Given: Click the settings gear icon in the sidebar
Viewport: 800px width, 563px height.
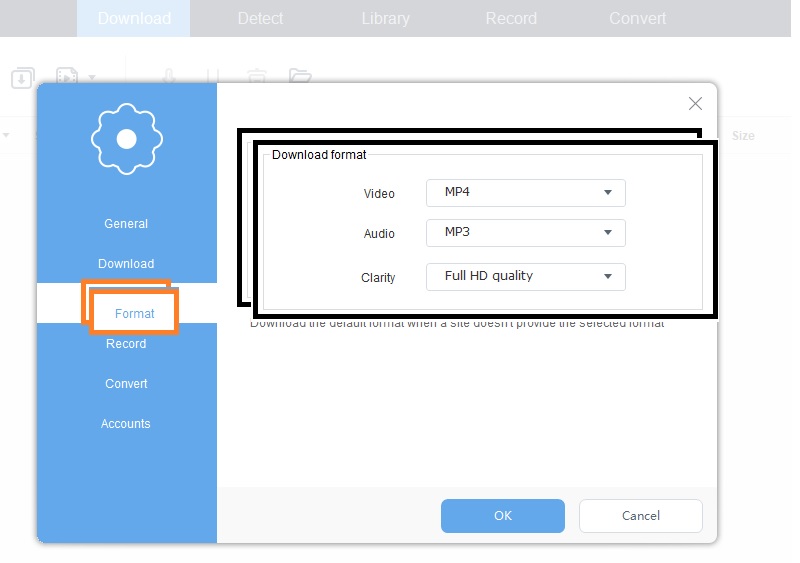Looking at the screenshot, I should coord(127,139).
